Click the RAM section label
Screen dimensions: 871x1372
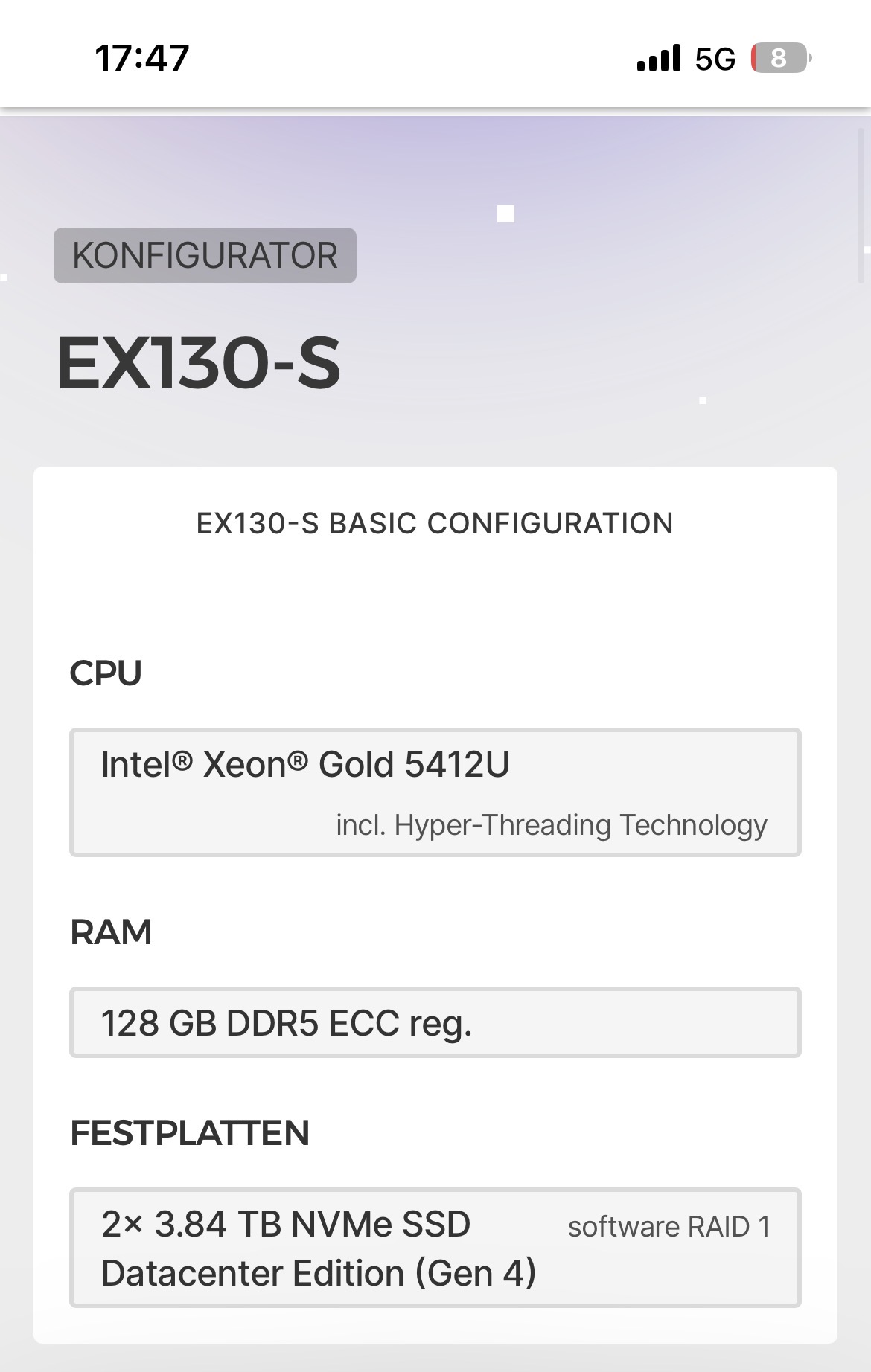(111, 932)
